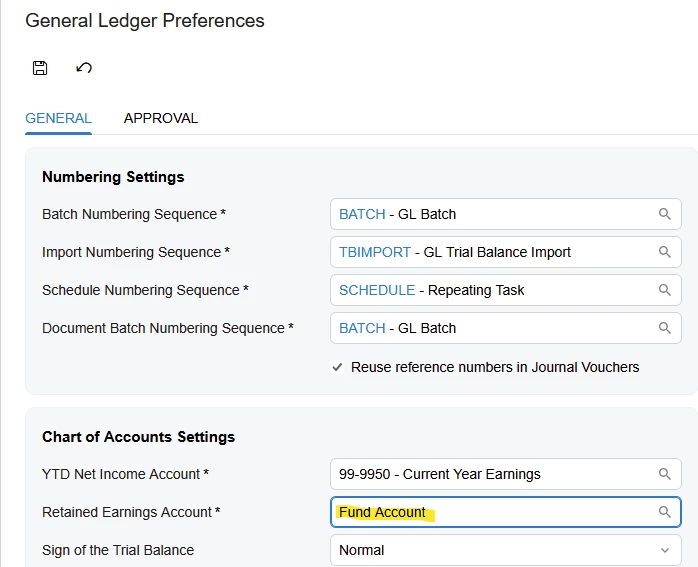
Task: Open Import Numbering Sequence lookup magnifier
Action: tap(665, 252)
